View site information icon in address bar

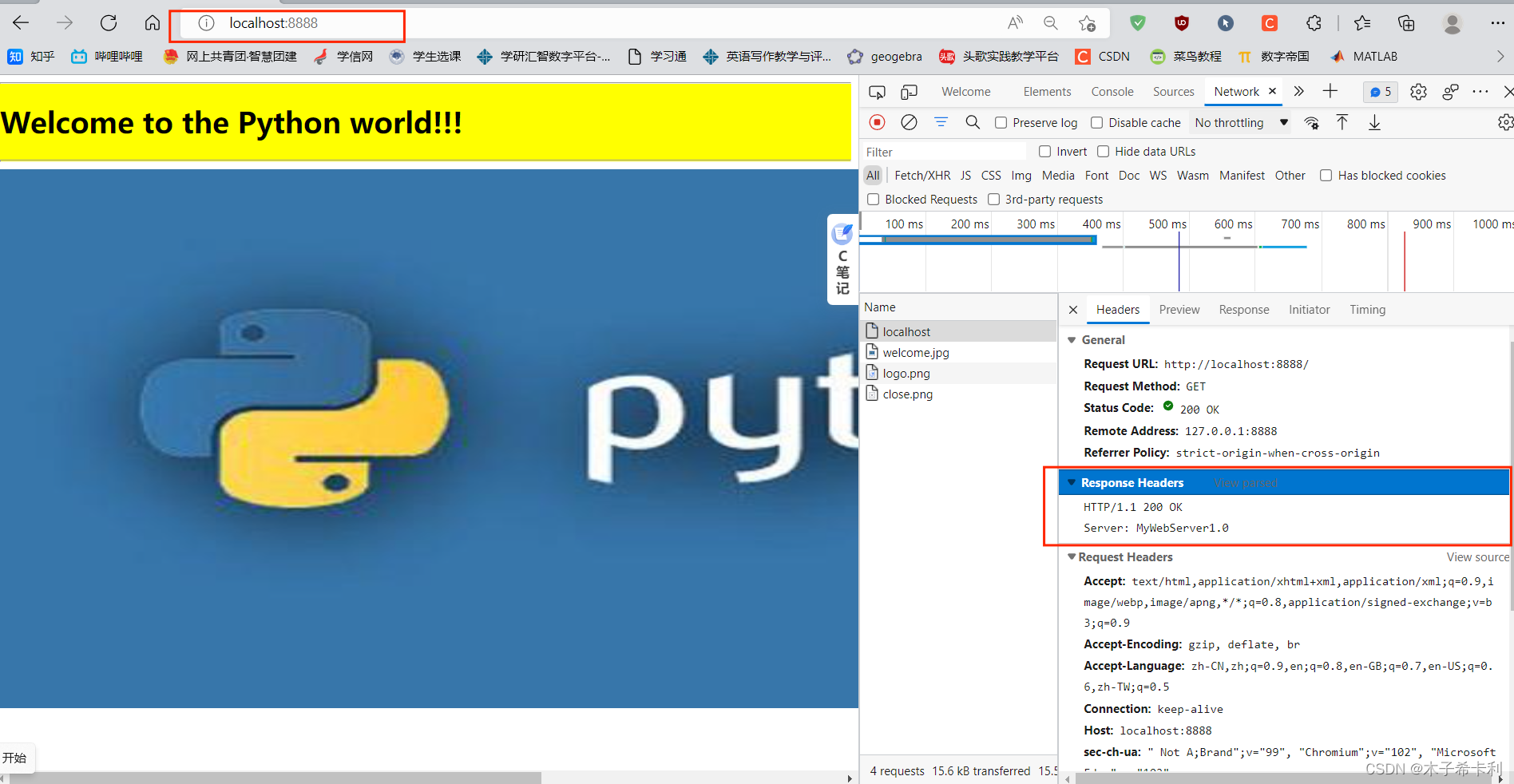tap(206, 23)
